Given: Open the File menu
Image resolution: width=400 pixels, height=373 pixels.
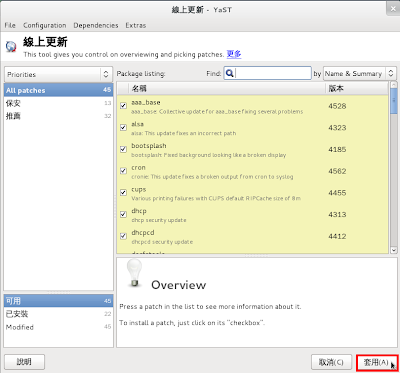Looking at the screenshot, I should pos(10,25).
